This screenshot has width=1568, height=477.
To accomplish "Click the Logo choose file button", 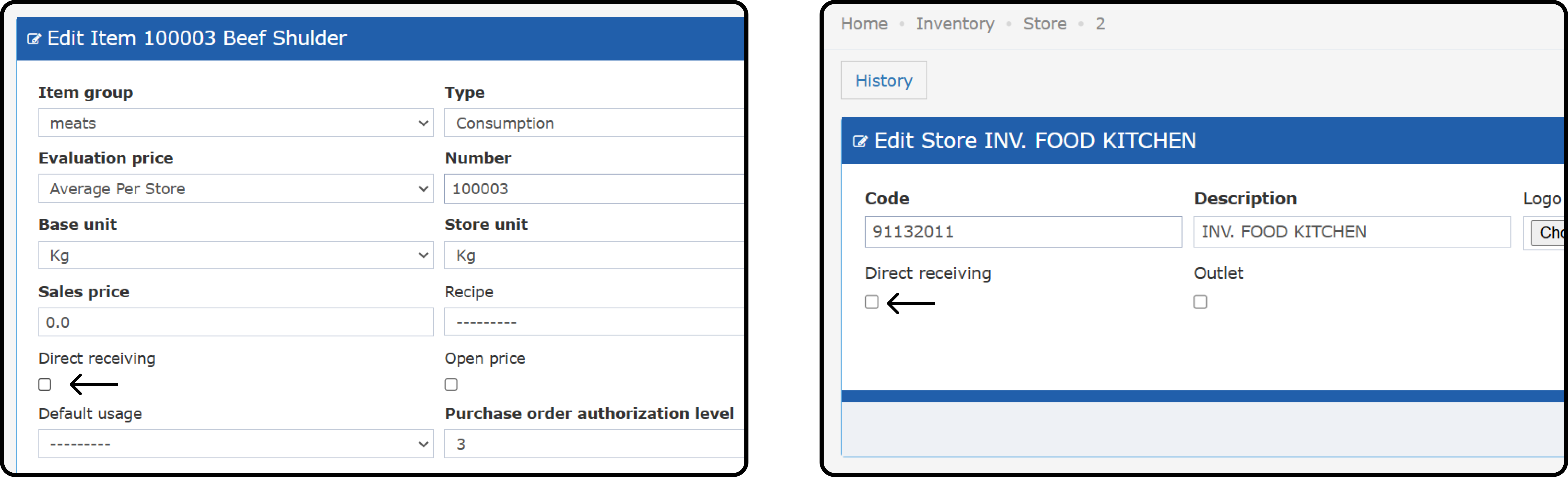I will click(x=1547, y=232).
